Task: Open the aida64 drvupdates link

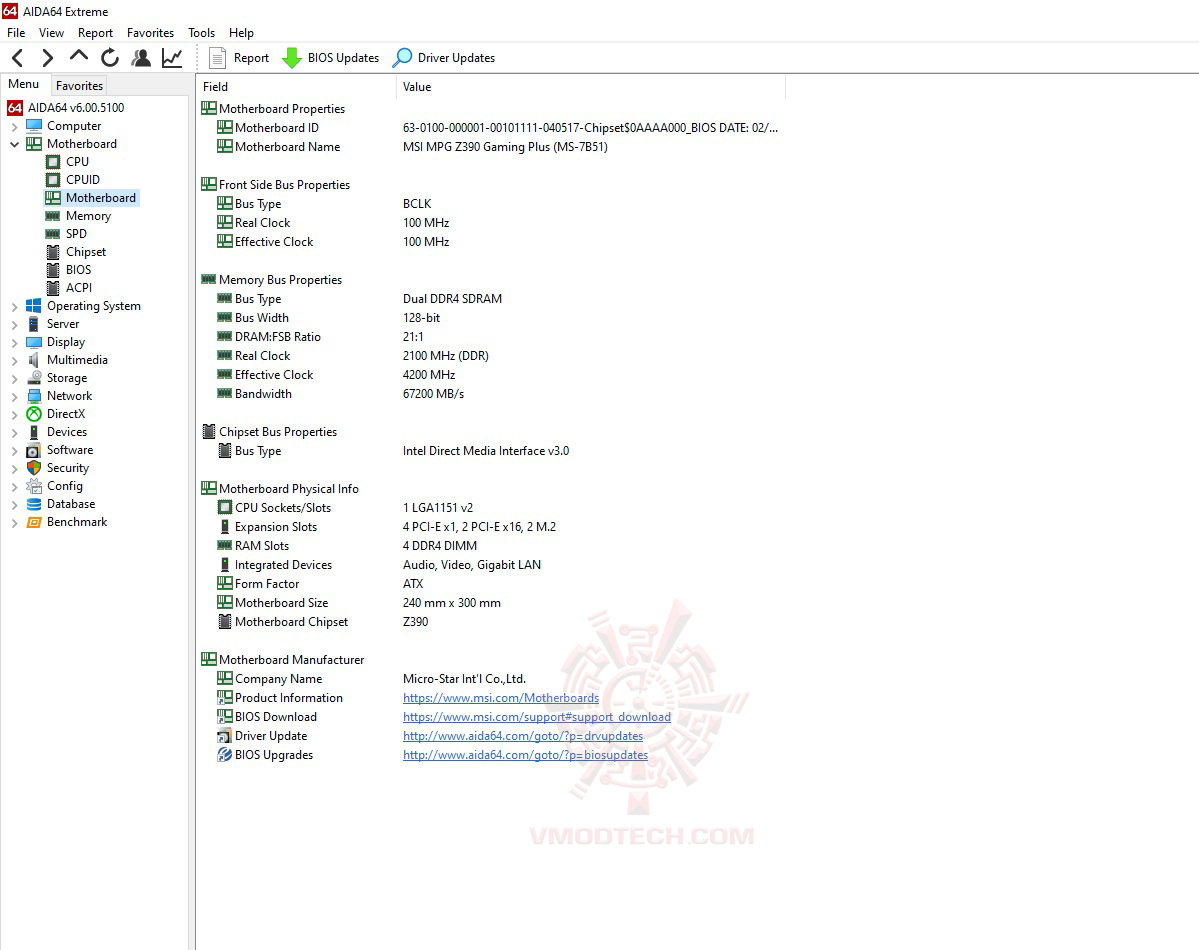Action: 523,736
